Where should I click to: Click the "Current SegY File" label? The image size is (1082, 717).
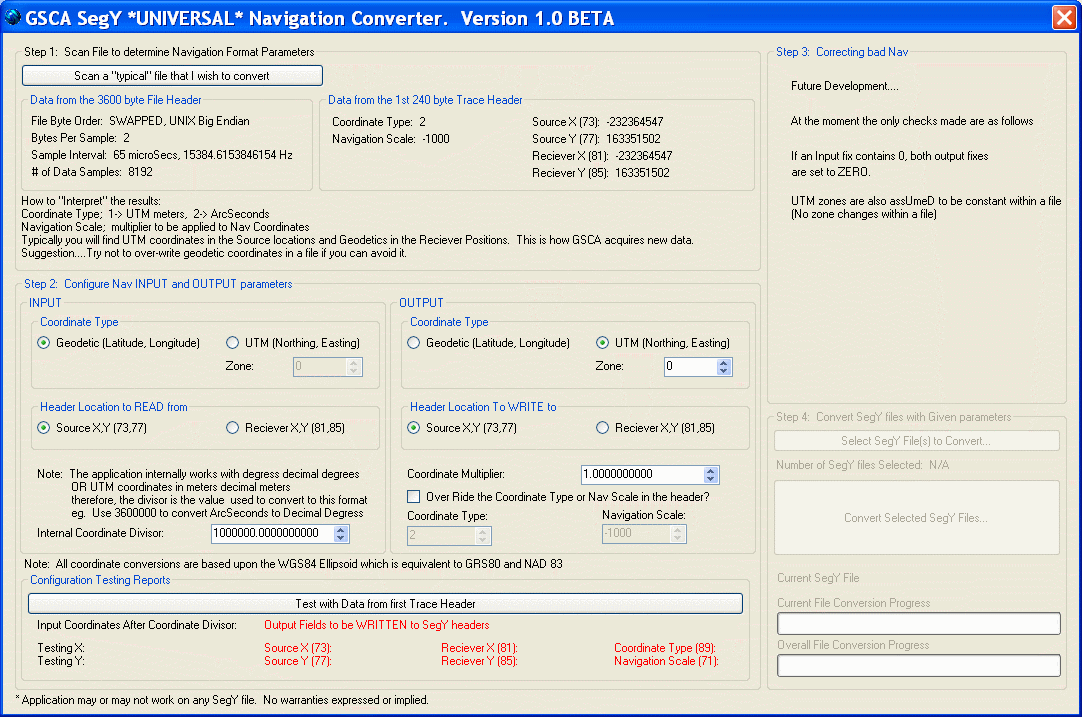click(818, 578)
